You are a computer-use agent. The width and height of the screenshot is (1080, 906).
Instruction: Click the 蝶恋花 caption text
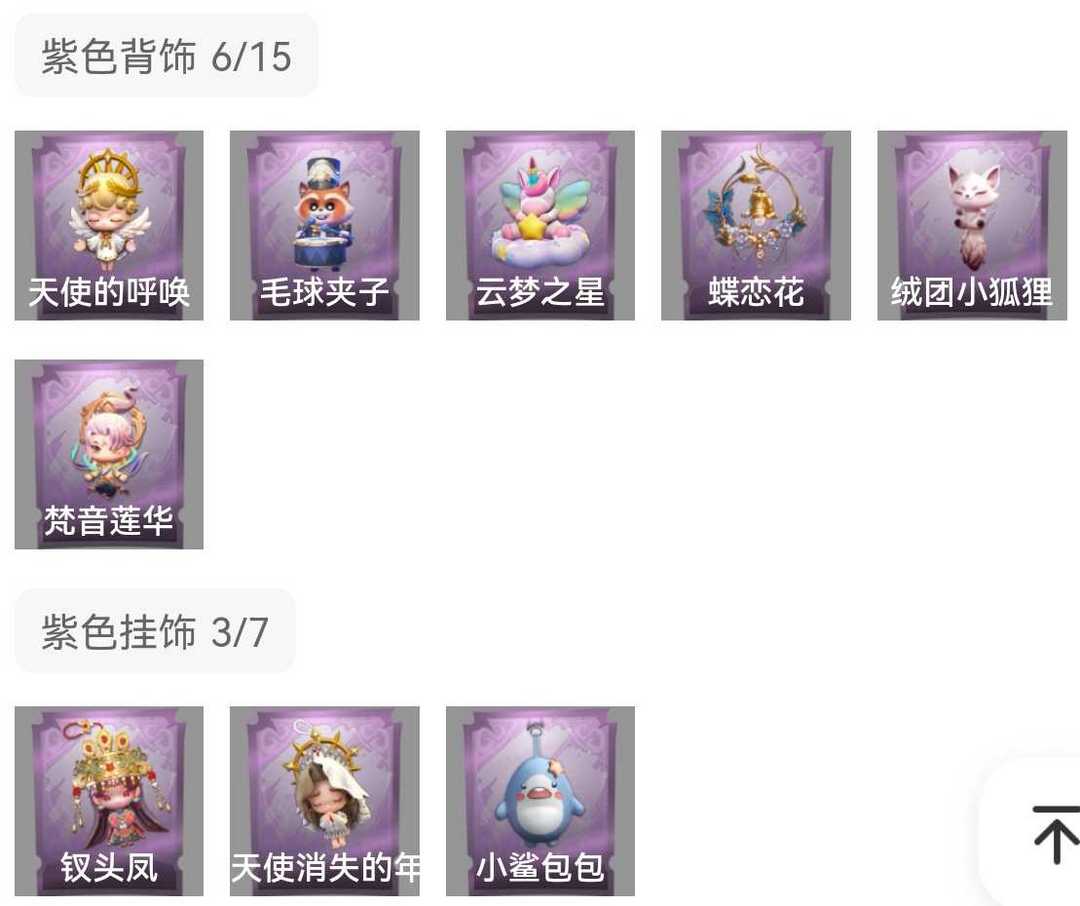[756, 291]
